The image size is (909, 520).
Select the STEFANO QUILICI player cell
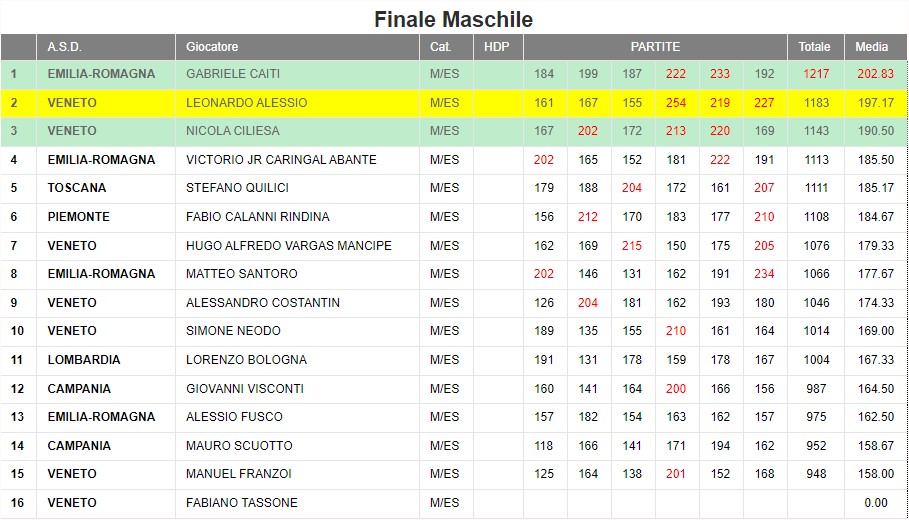click(297, 188)
